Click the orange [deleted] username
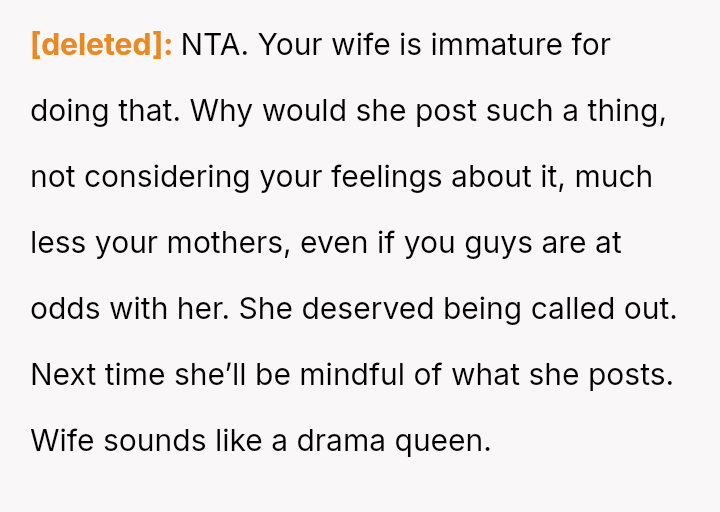The width and height of the screenshot is (720, 512). pos(102,45)
